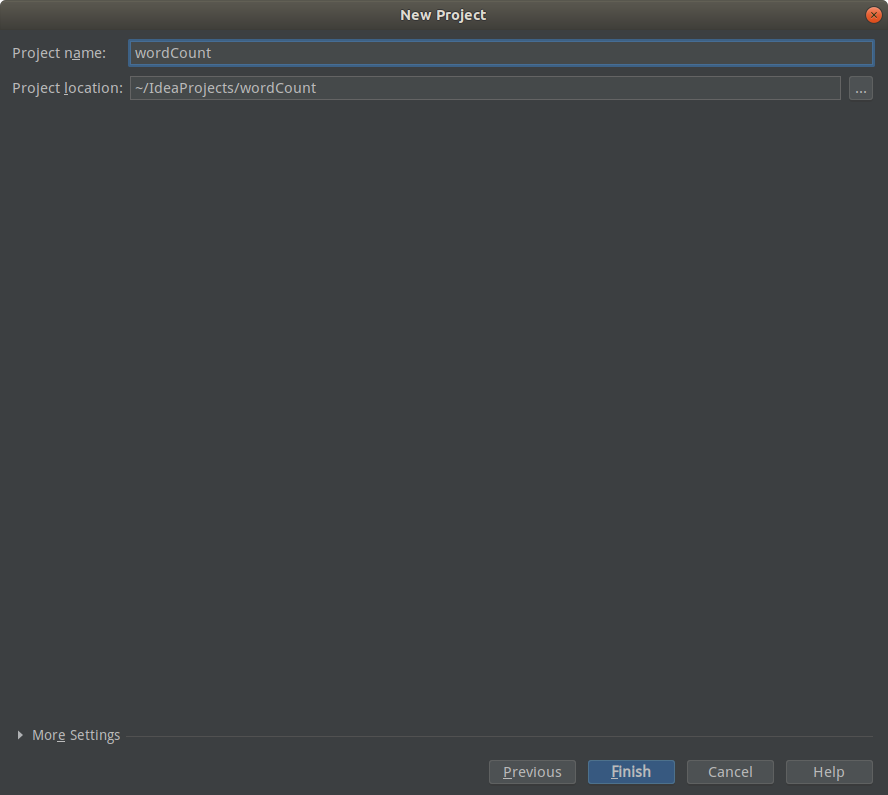
Task: Cancel the new project creation
Action: pyautogui.click(x=730, y=772)
